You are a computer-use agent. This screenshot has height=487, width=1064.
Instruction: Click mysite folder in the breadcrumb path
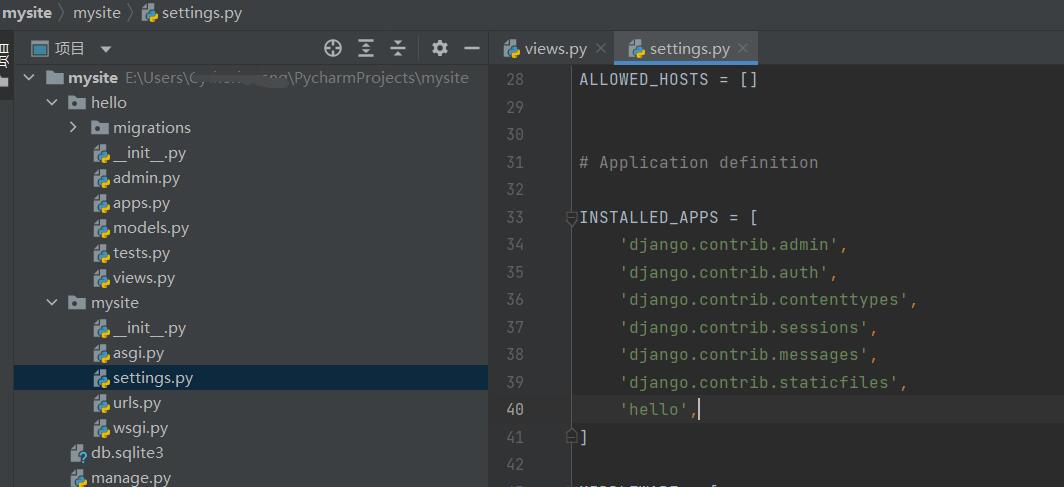click(97, 13)
